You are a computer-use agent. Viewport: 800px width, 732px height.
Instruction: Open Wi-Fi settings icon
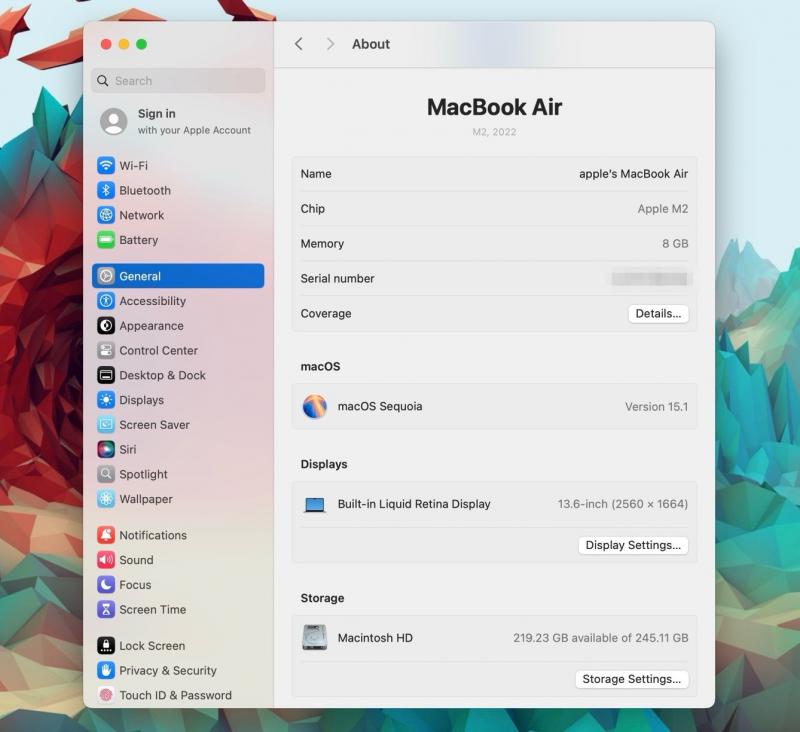(106, 165)
